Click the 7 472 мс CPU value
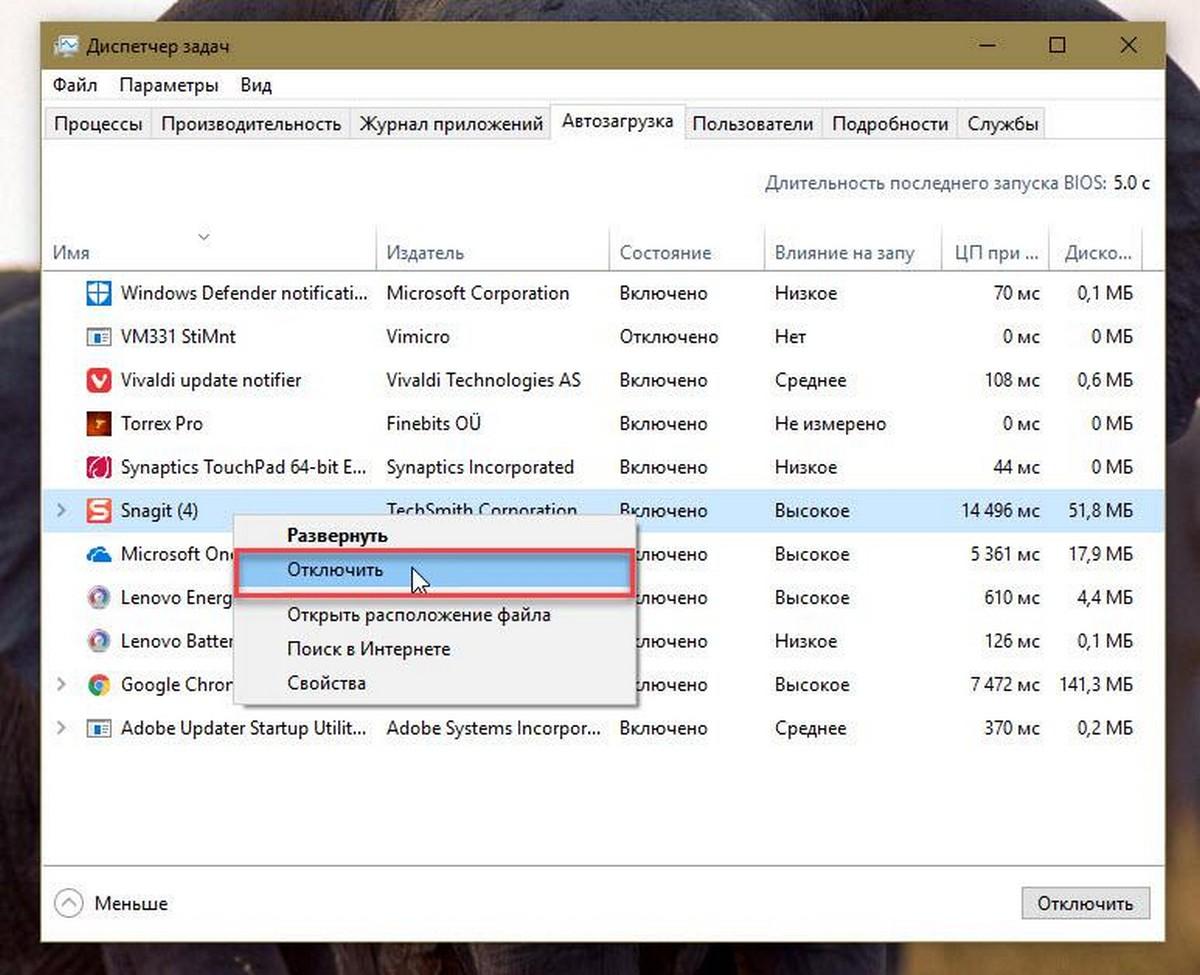This screenshot has height=975, width=1200. pyautogui.click(x=1005, y=685)
